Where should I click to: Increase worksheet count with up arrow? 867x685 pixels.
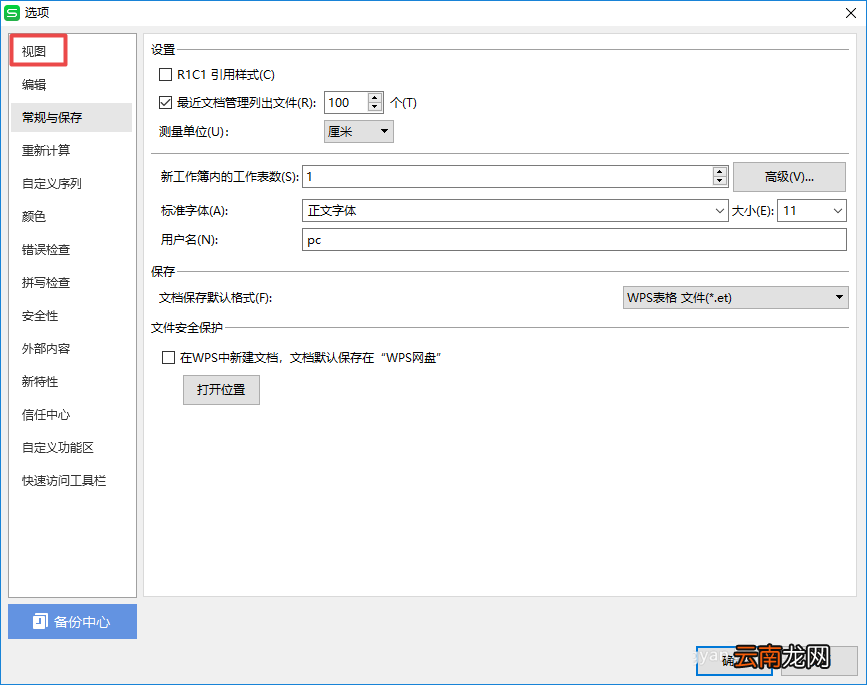click(719, 172)
